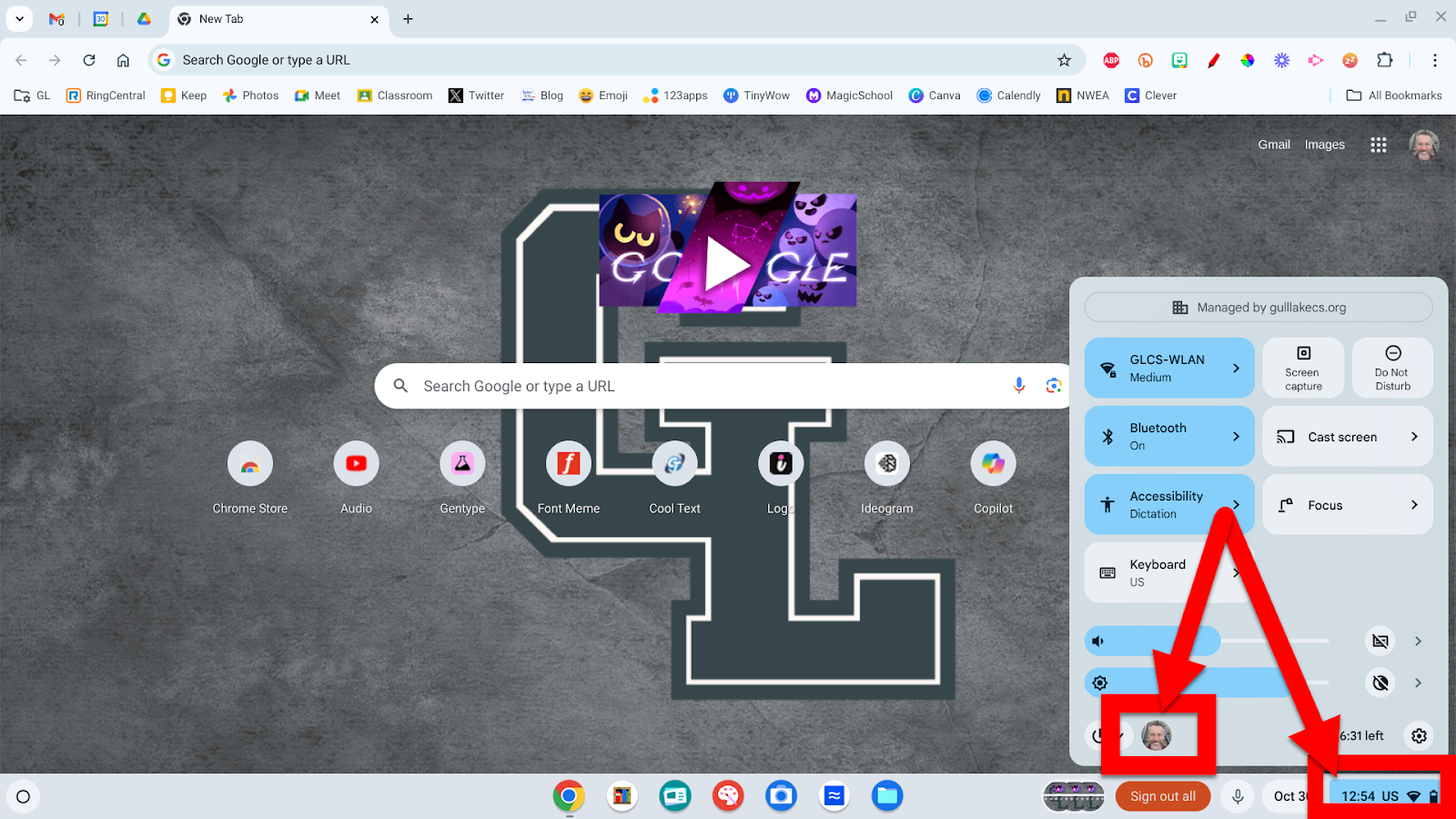
Task: Click the Sign out all button
Action: click(x=1163, y=796)
